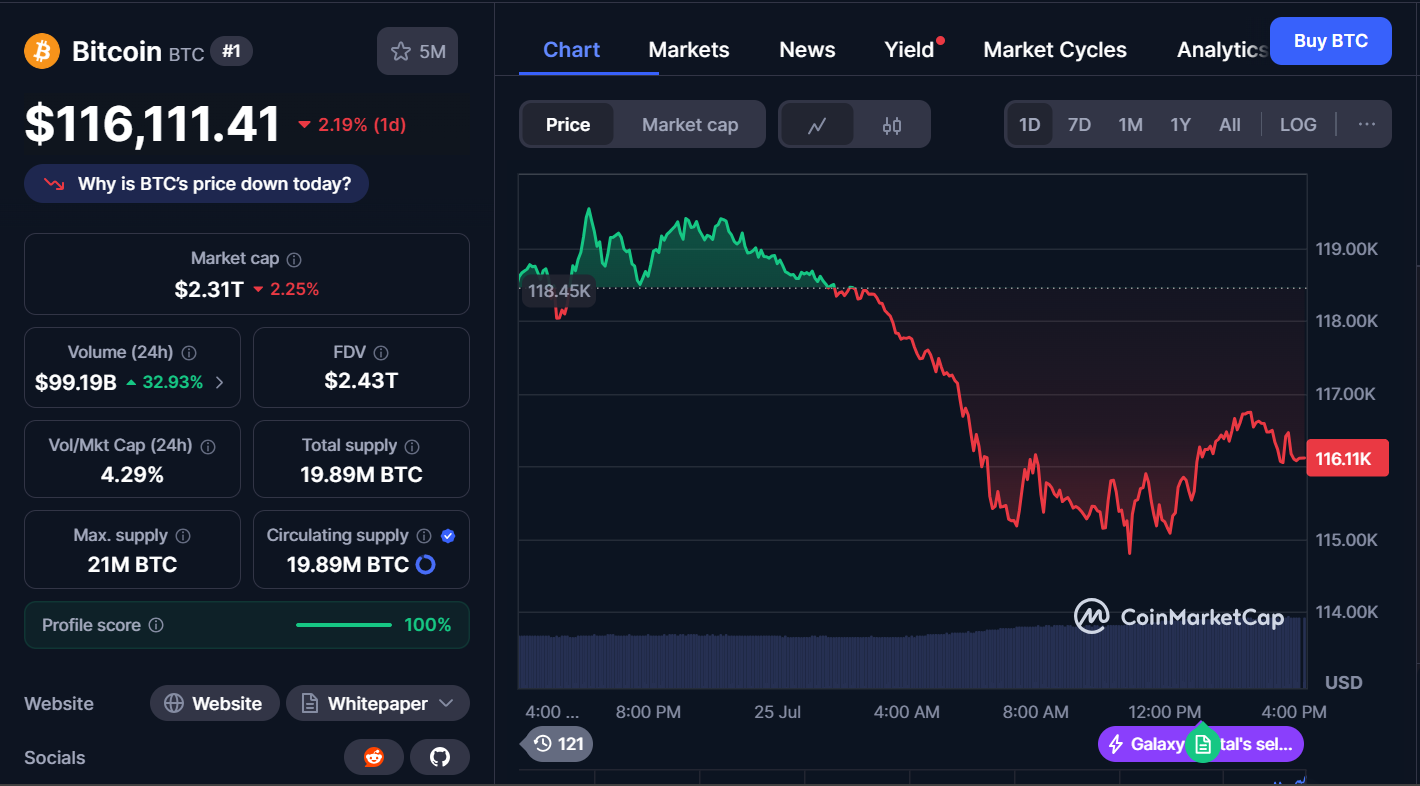Select Price chart mode
Image resolution: width=1420 pixels, height=786 pixels.
pos(568,125)
